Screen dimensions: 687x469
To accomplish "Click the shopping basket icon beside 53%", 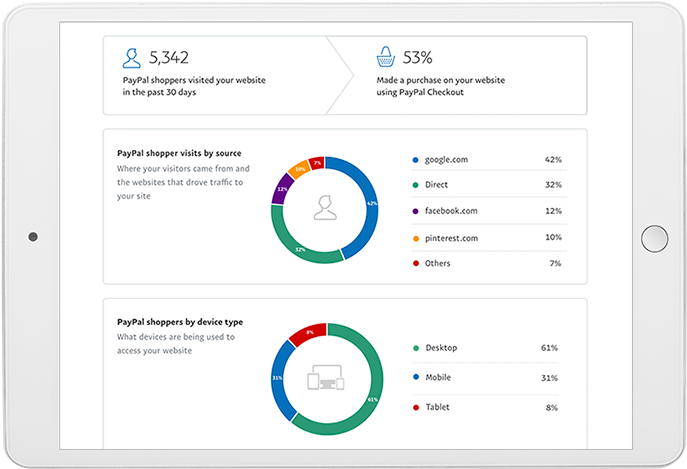I will tap(386, 57).
